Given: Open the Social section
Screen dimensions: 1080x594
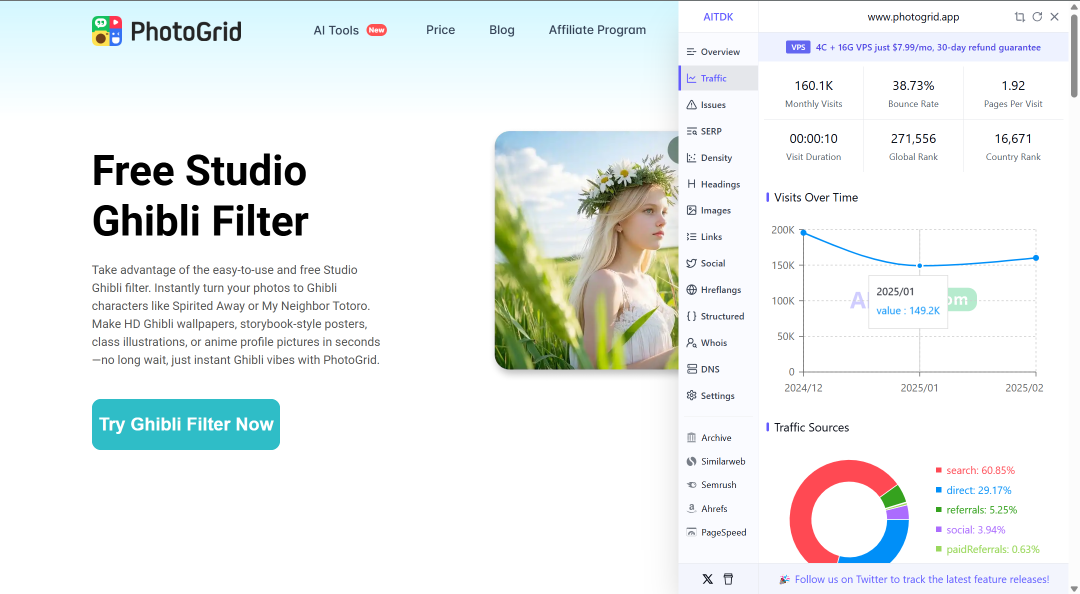Looking at the screenshot, I should [718, 263].
